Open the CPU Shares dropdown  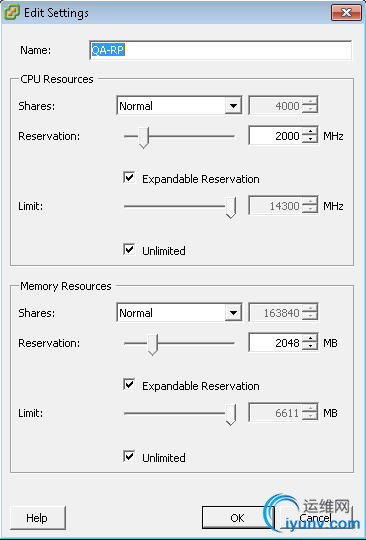click(x=179, y=106)
